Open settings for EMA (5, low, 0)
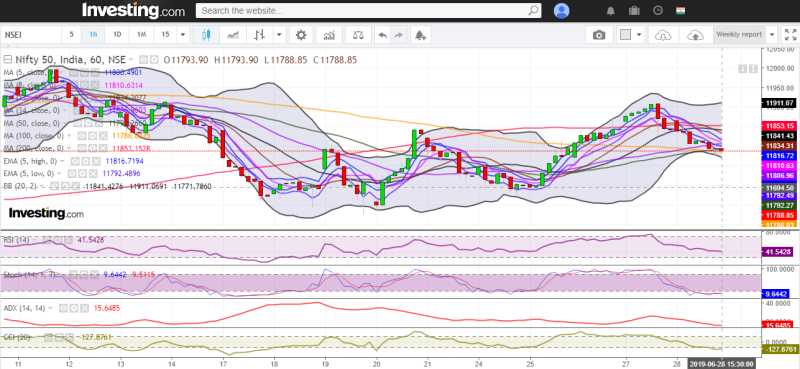The width and height of the screenshot is (800, 369). [x=82, y=174]
